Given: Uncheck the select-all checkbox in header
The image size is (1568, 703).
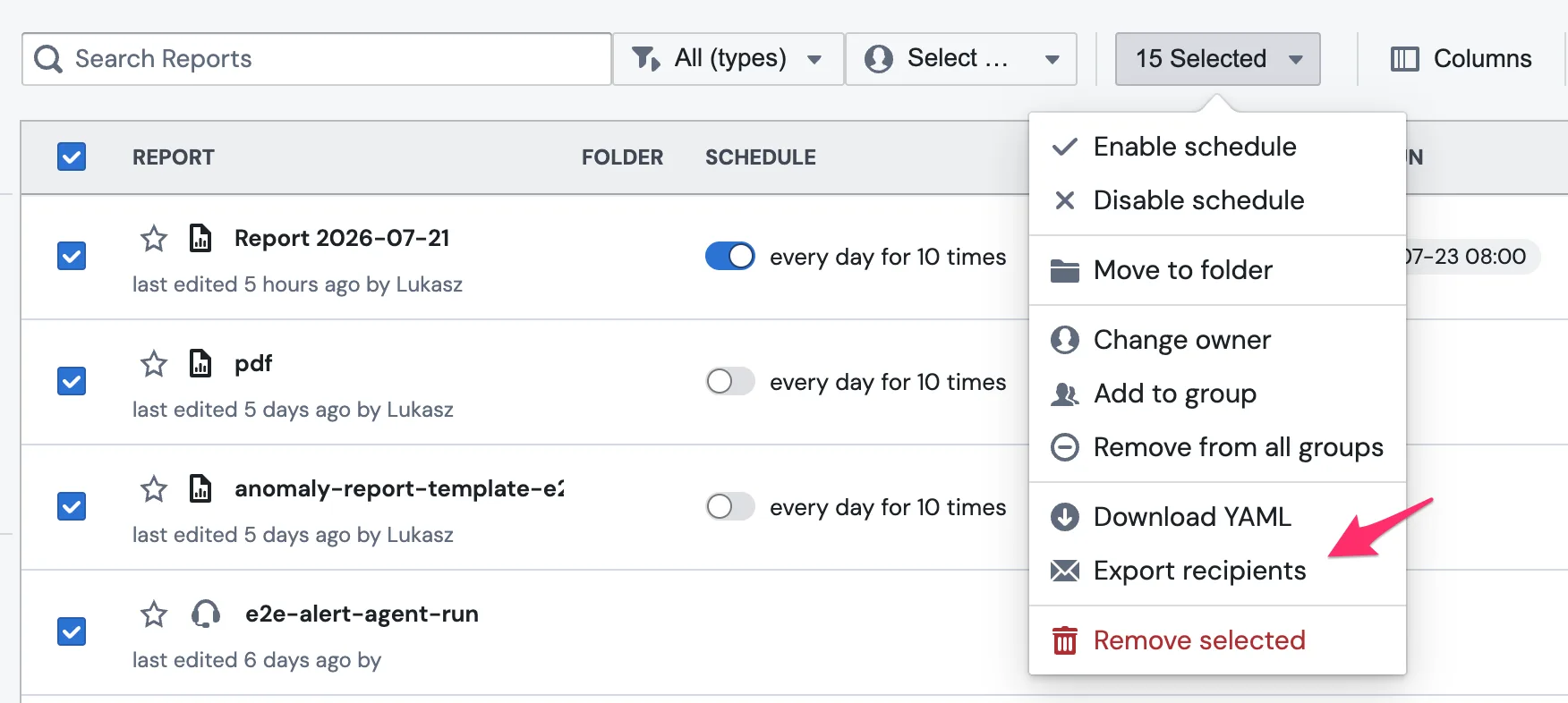Looking at the screenshot, I should click(x=72, y=157).
